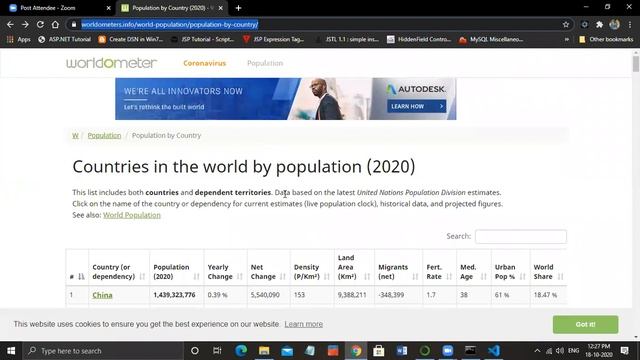
Task: Open the Zoom app from the taskbar
Action: [448, 351]
